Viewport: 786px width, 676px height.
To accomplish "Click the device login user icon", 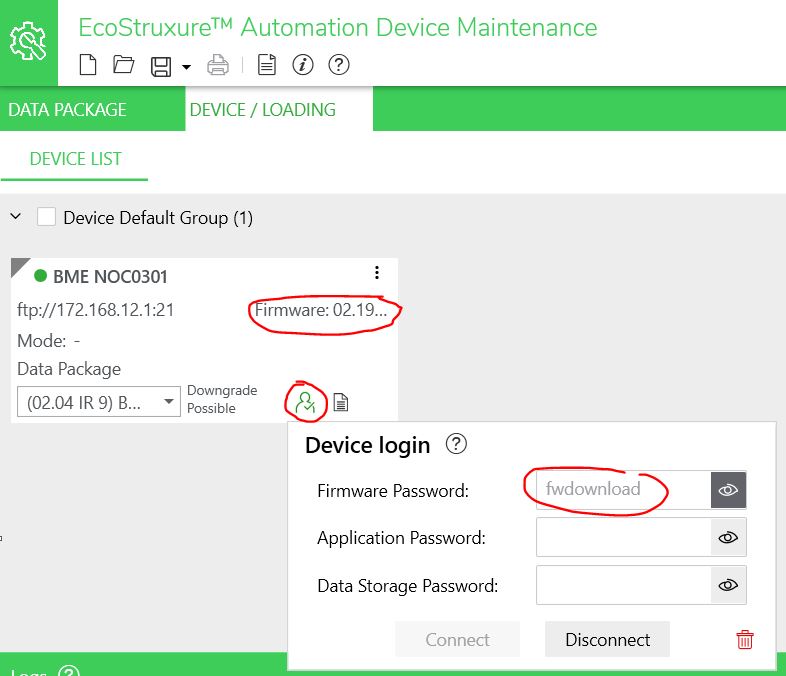I will click(x=305, y=402).
